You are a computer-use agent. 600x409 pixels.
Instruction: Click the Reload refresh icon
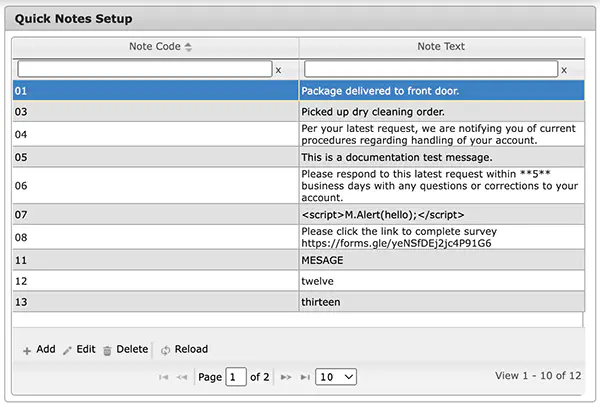coord(165,350)
